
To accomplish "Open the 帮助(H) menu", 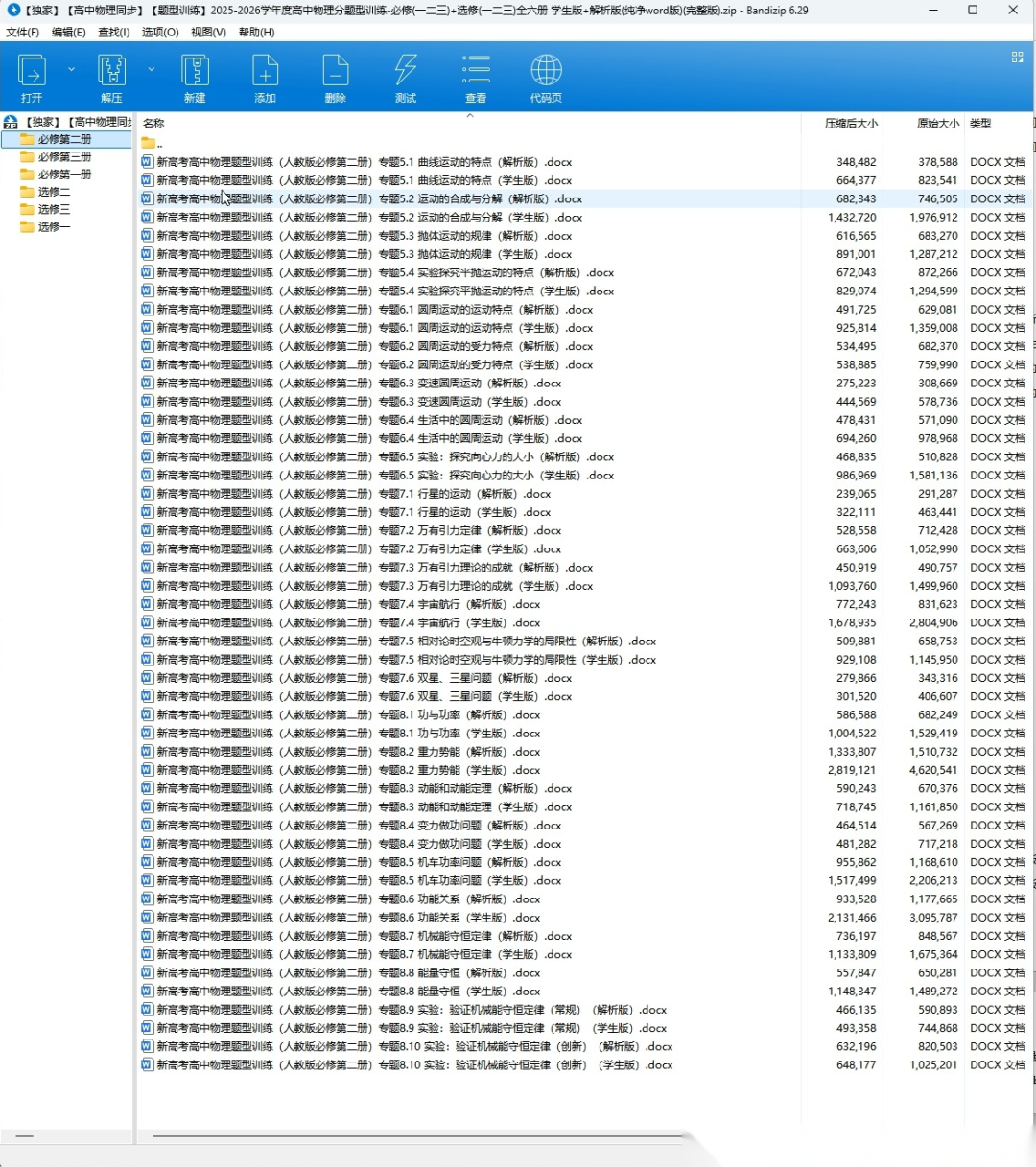I will pyautogui.click(x=256, y=32).
